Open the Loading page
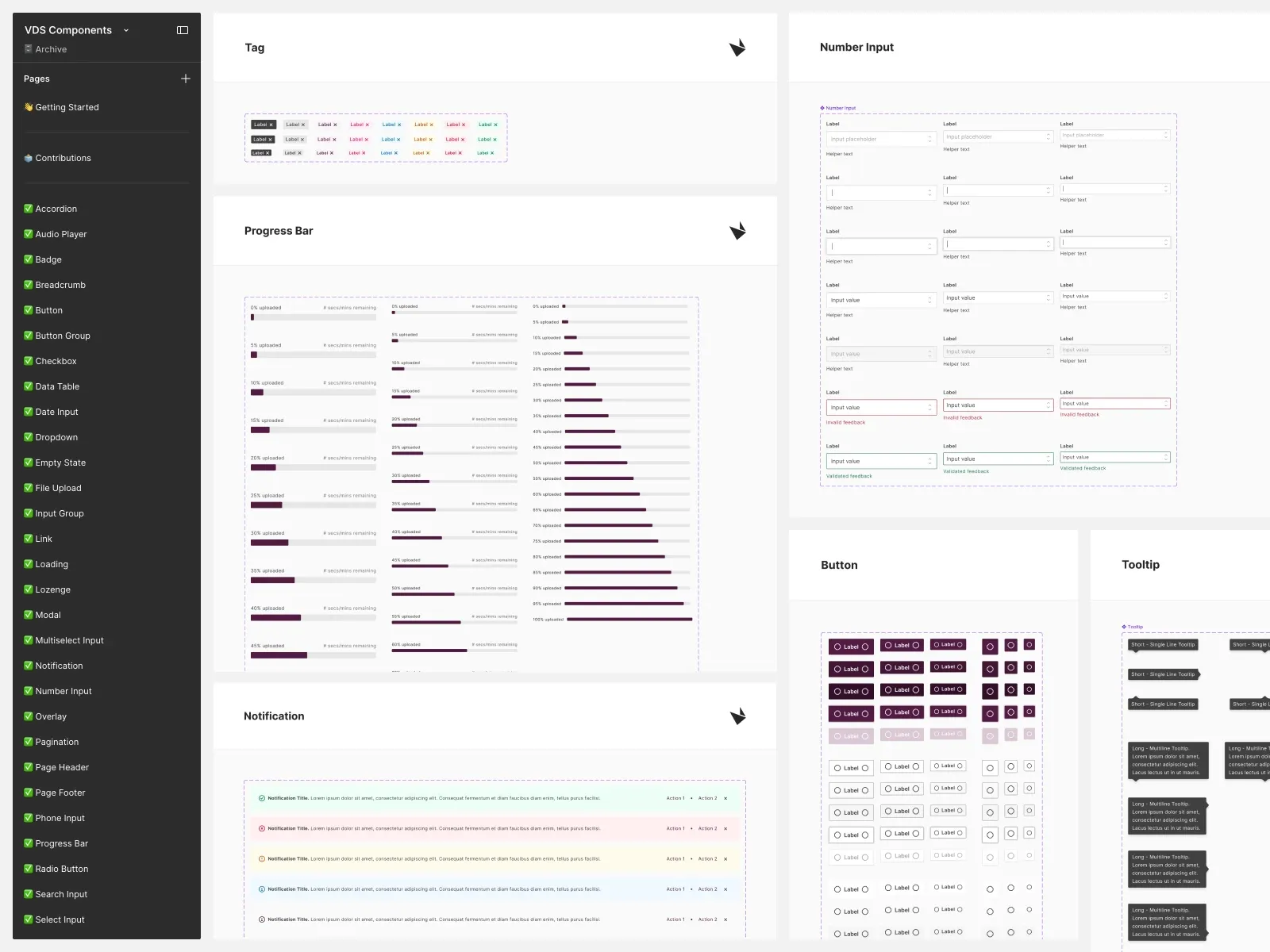 [x=52, y=564]
